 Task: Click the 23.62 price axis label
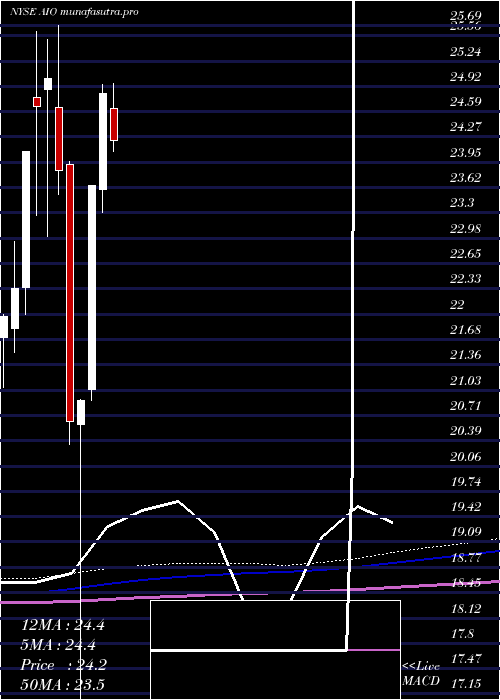pyautogui.click(x=466, y=178)
